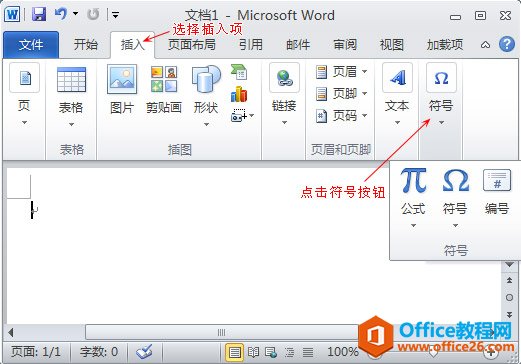
Task: Click the 页 (Pages) icon
Action: click(x=24, y=79)
